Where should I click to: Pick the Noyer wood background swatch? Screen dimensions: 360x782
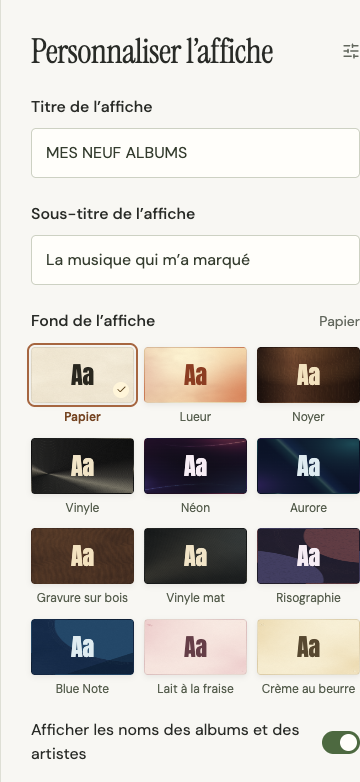tap(308, 375)
